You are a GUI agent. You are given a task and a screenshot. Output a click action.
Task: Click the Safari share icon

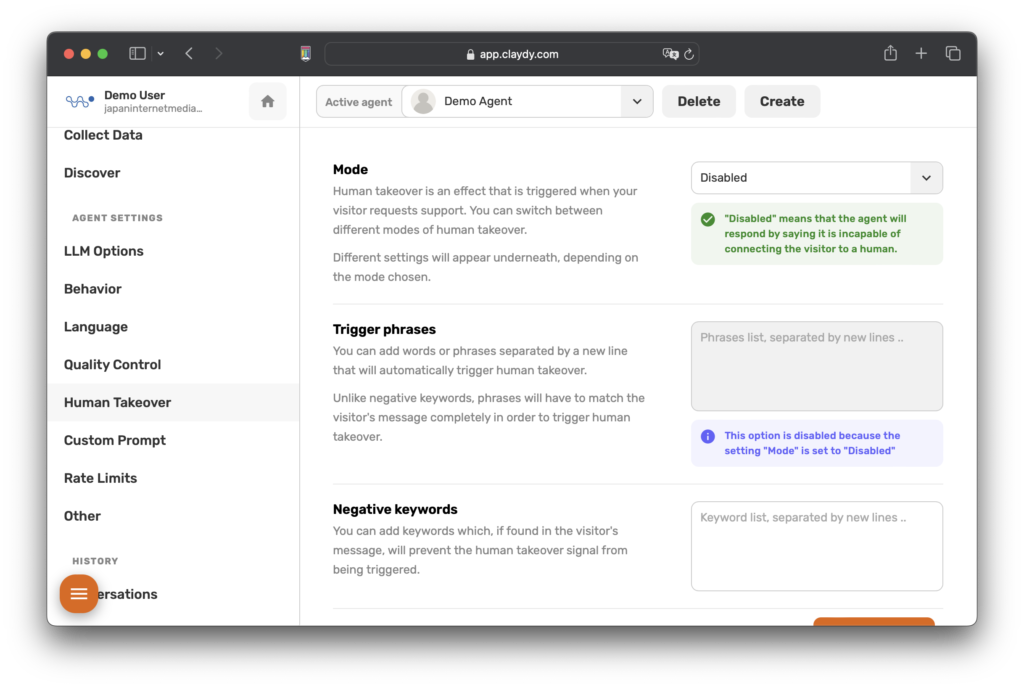point(890,54)
